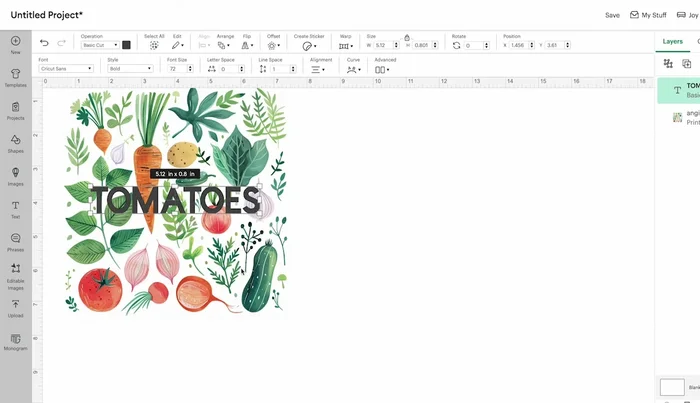Open the Projects panel
Image resolution: width=700 pixels, height=403 pixels.
pyautogui.click(x=16, y=111)
